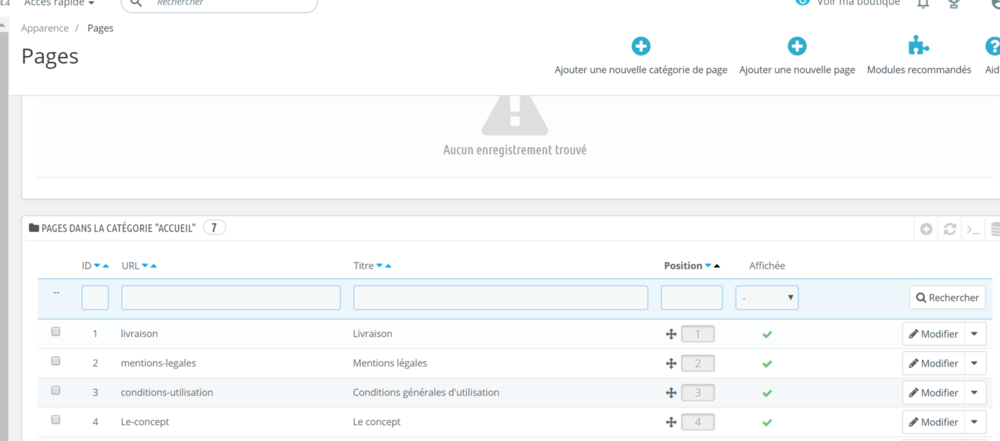The width and height of the screenshot is (1000, 441).
Task: Click the add new page category plus icon
Action: point(641,46)
